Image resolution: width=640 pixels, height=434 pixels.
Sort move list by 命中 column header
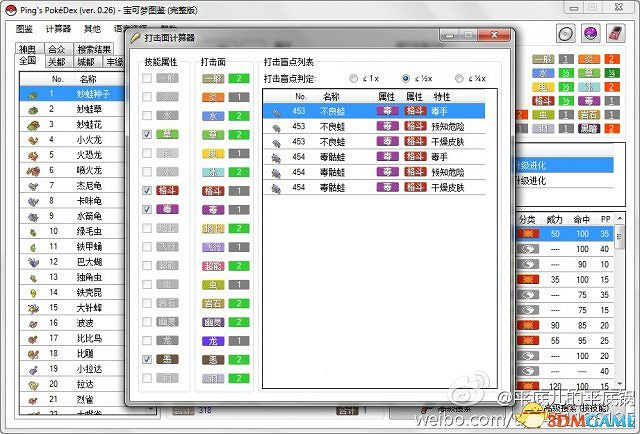coord(582,220)
